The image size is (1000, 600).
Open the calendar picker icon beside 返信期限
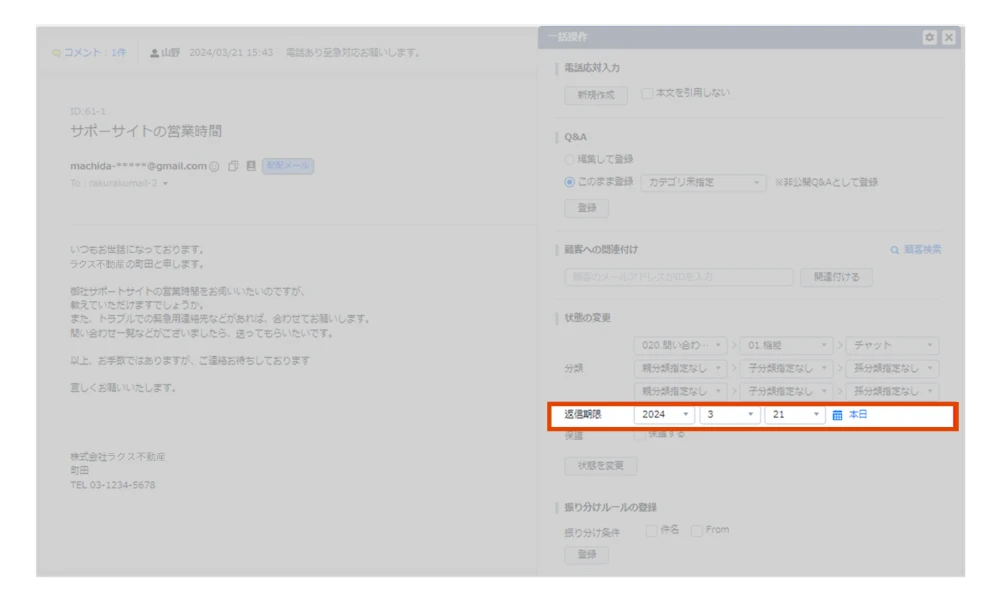tap(837, 415)
